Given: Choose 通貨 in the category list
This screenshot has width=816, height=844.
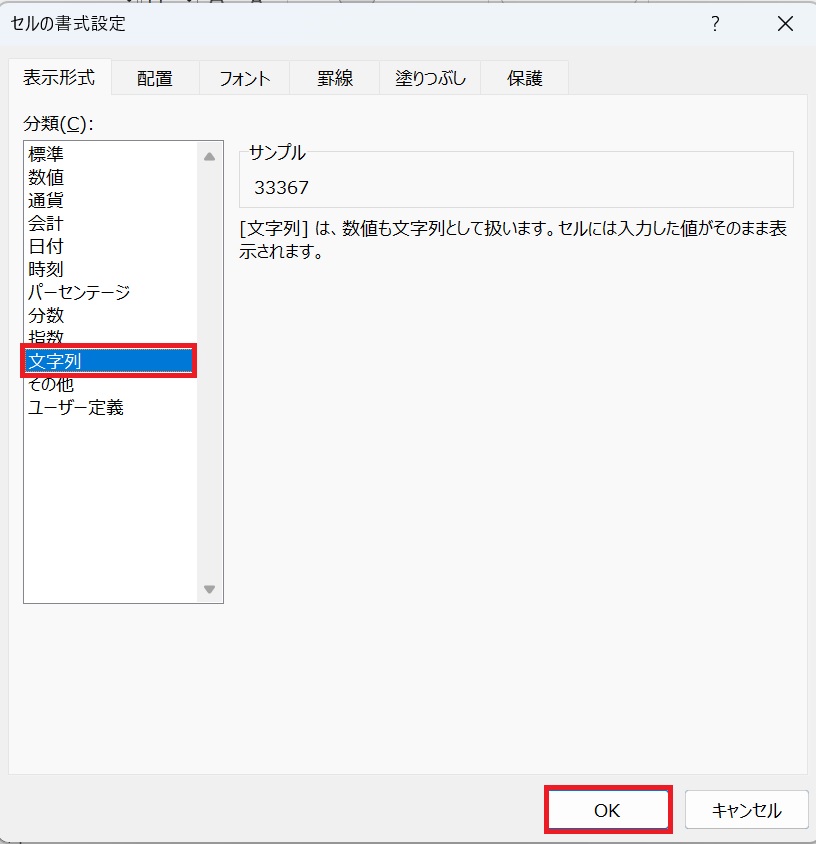Looking at the screenshot, I should tap(111, 200).
